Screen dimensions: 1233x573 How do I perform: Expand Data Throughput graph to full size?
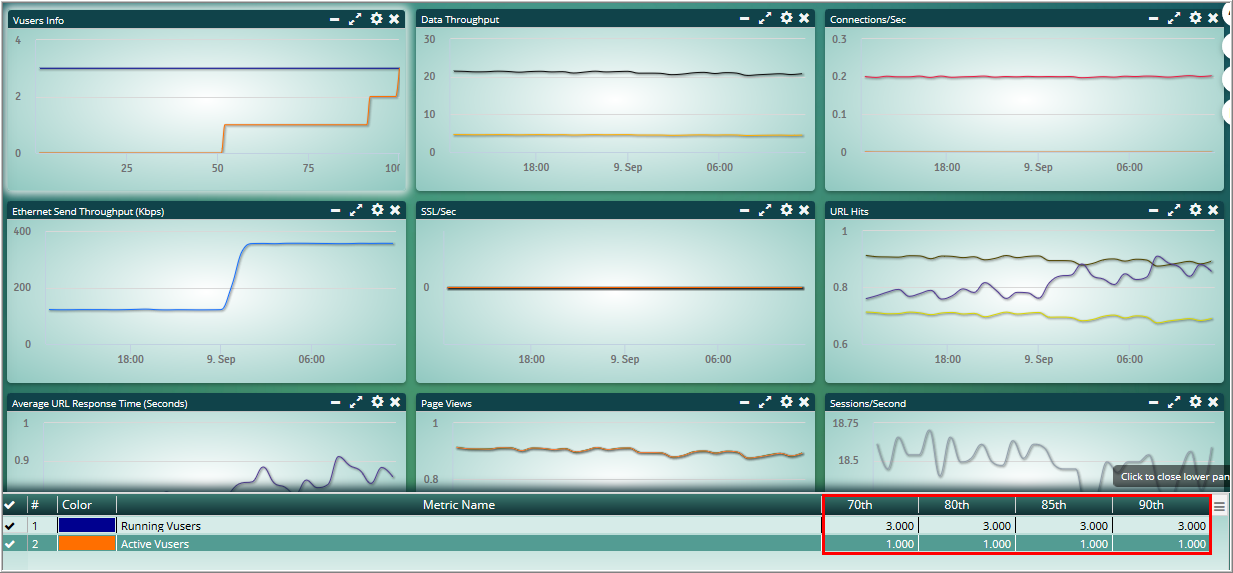coord(765,19)
